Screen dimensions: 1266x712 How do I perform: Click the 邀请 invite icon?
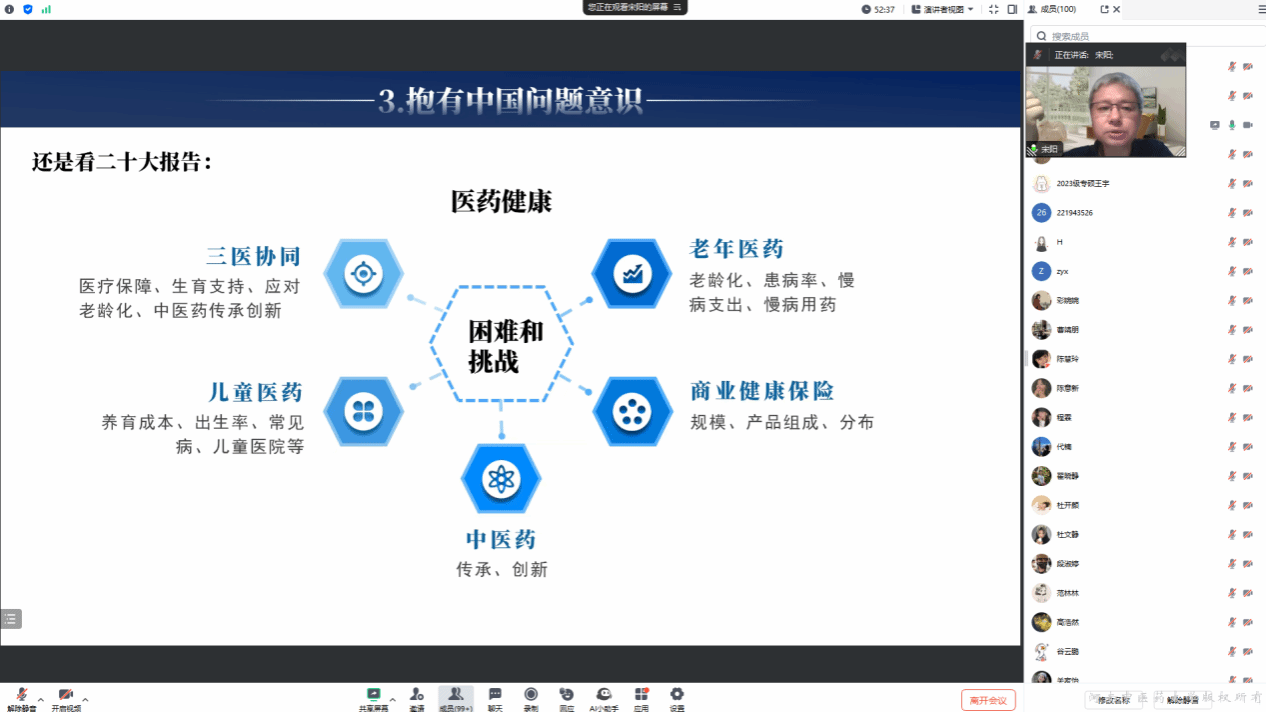point(417,699)
